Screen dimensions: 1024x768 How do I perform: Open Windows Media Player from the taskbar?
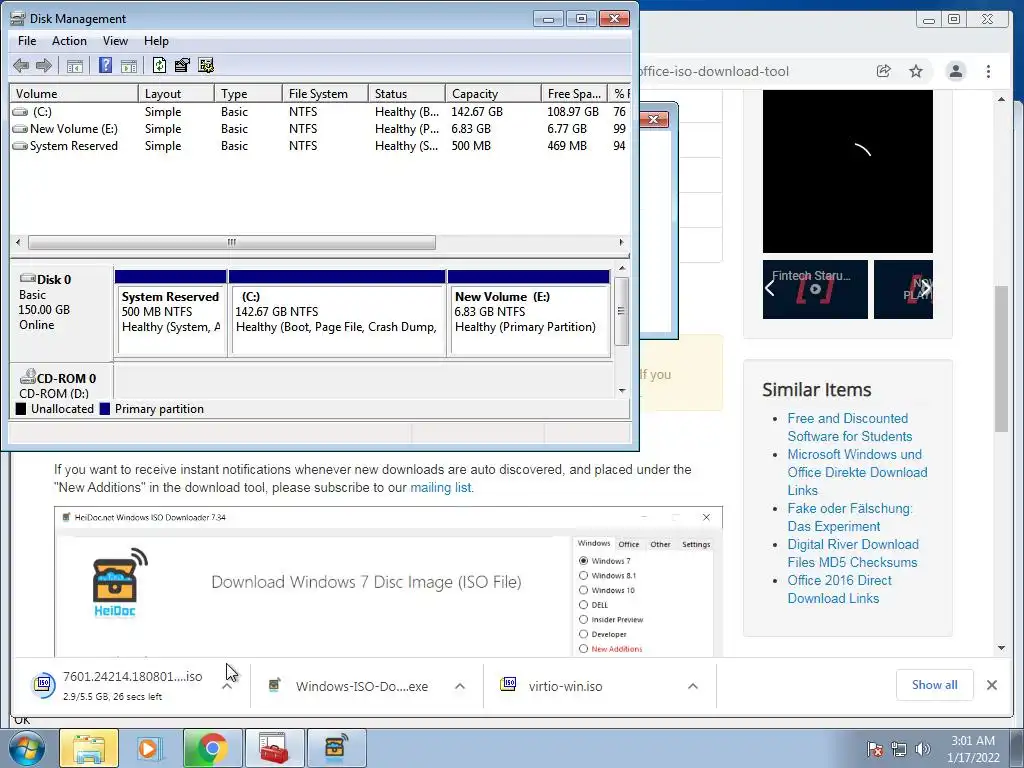coord(150,748)
